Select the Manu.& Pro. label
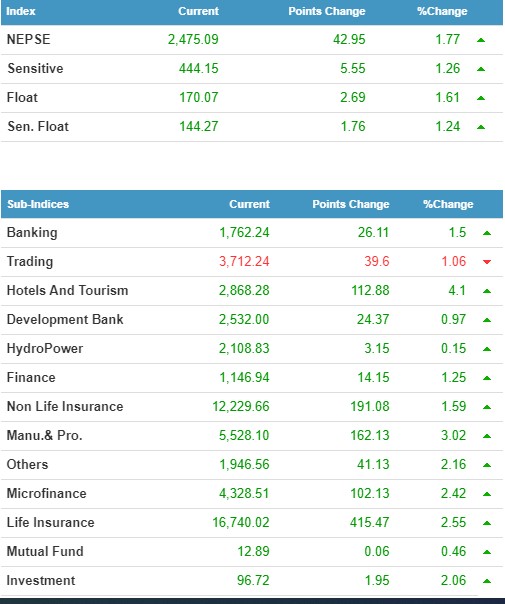This screenshot has height=604, width=505. click(x=44, y=436)
